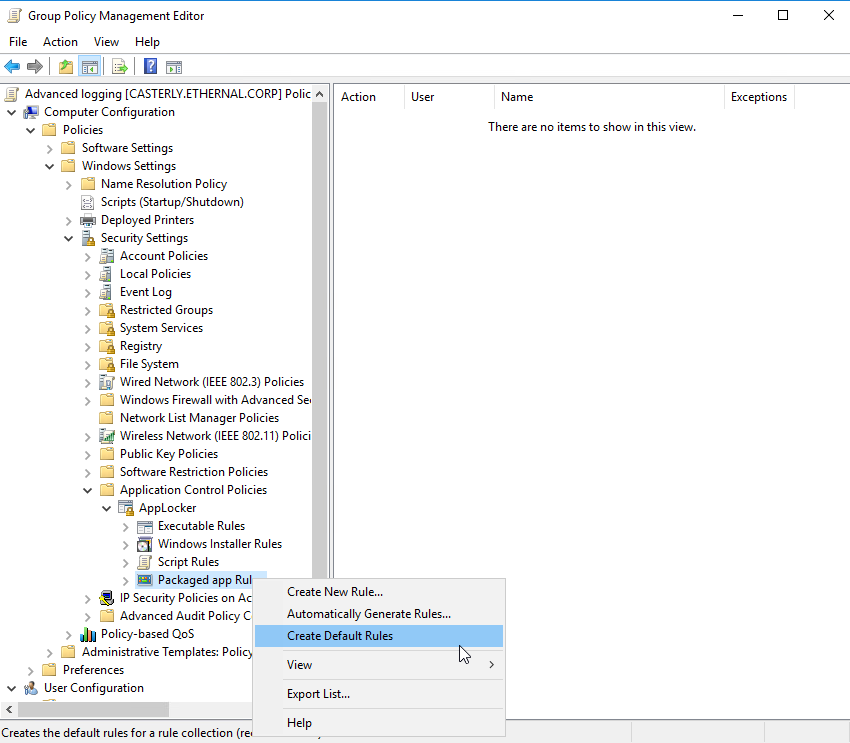Click the Scripts (Startup/Shutdown) icon
850x743 pixels.
coord(87,202)
